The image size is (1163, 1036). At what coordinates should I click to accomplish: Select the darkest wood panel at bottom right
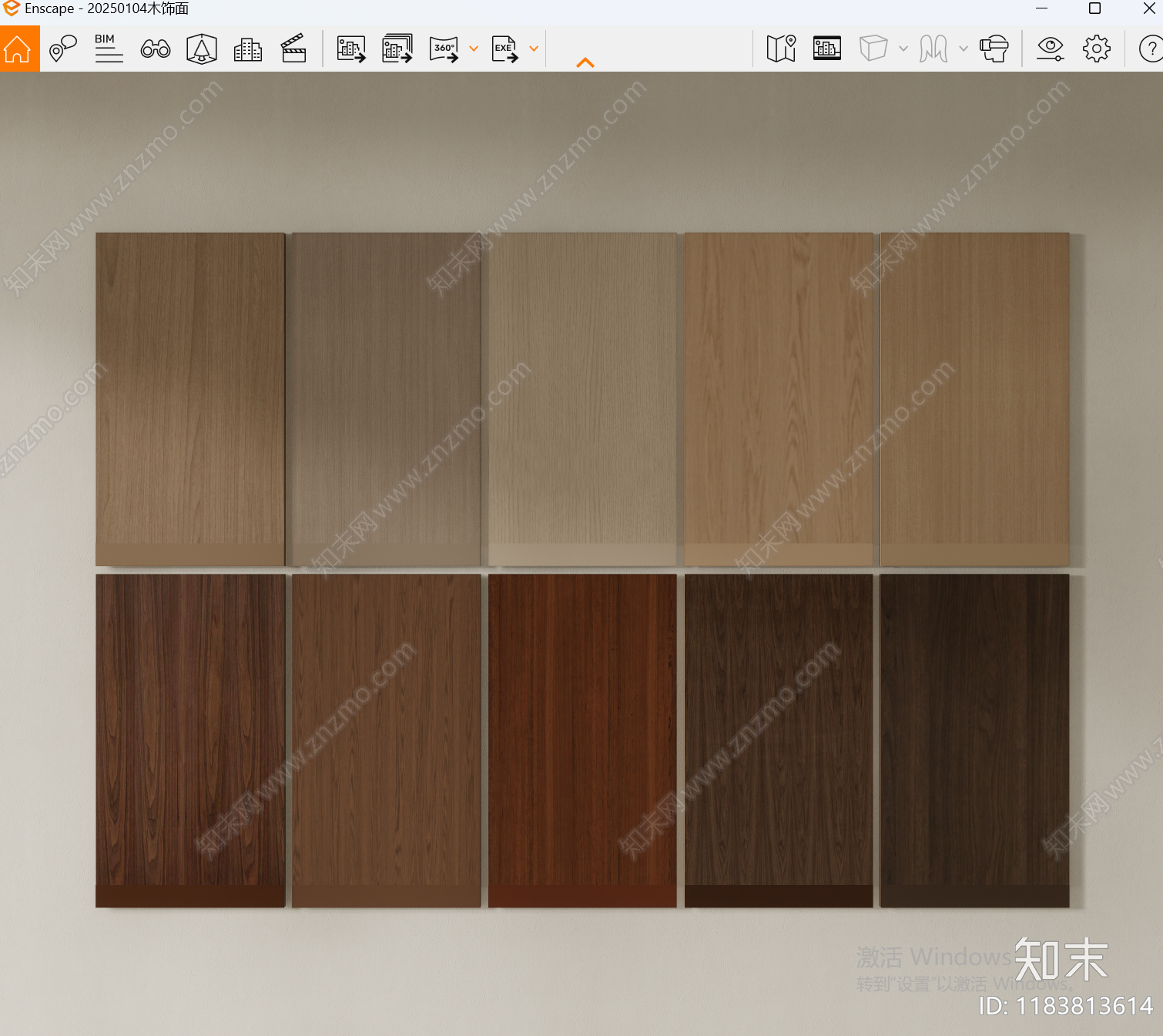tap(974, 740)
